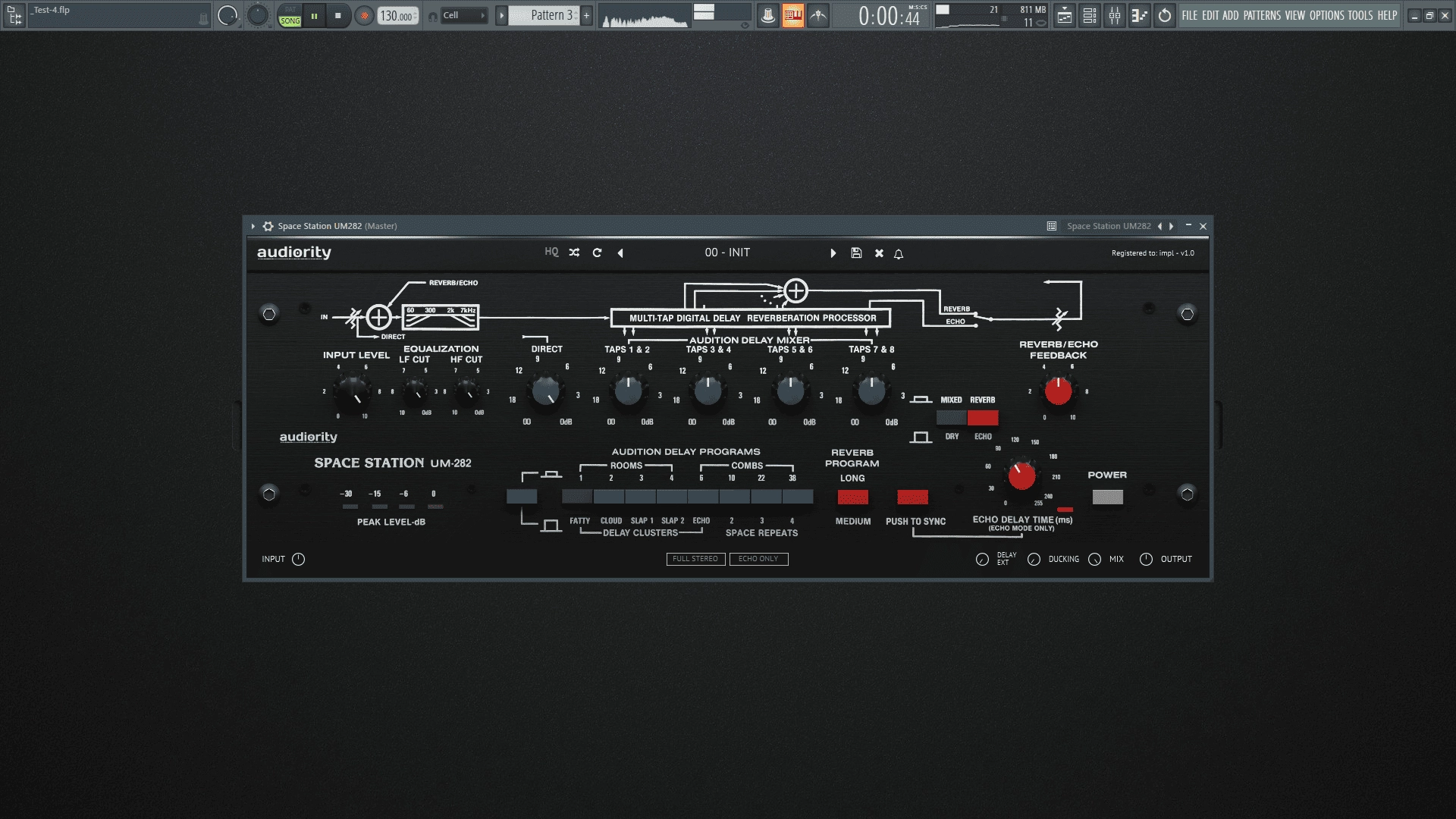1456x819 pixels.
Task: Go to previous preset before 00 - INIT
Action: coord(620,253)
